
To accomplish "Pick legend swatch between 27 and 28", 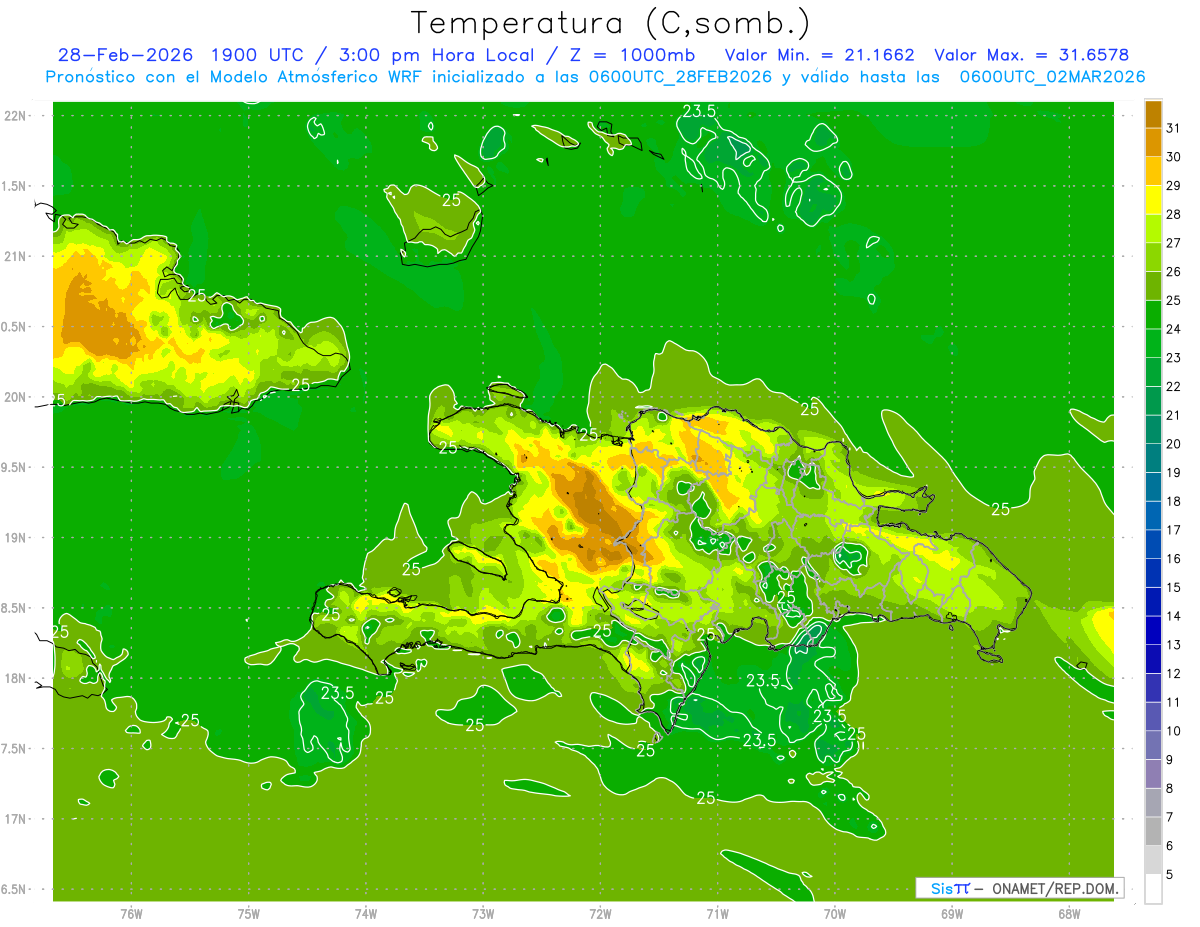I will (x=1153, y=228).
